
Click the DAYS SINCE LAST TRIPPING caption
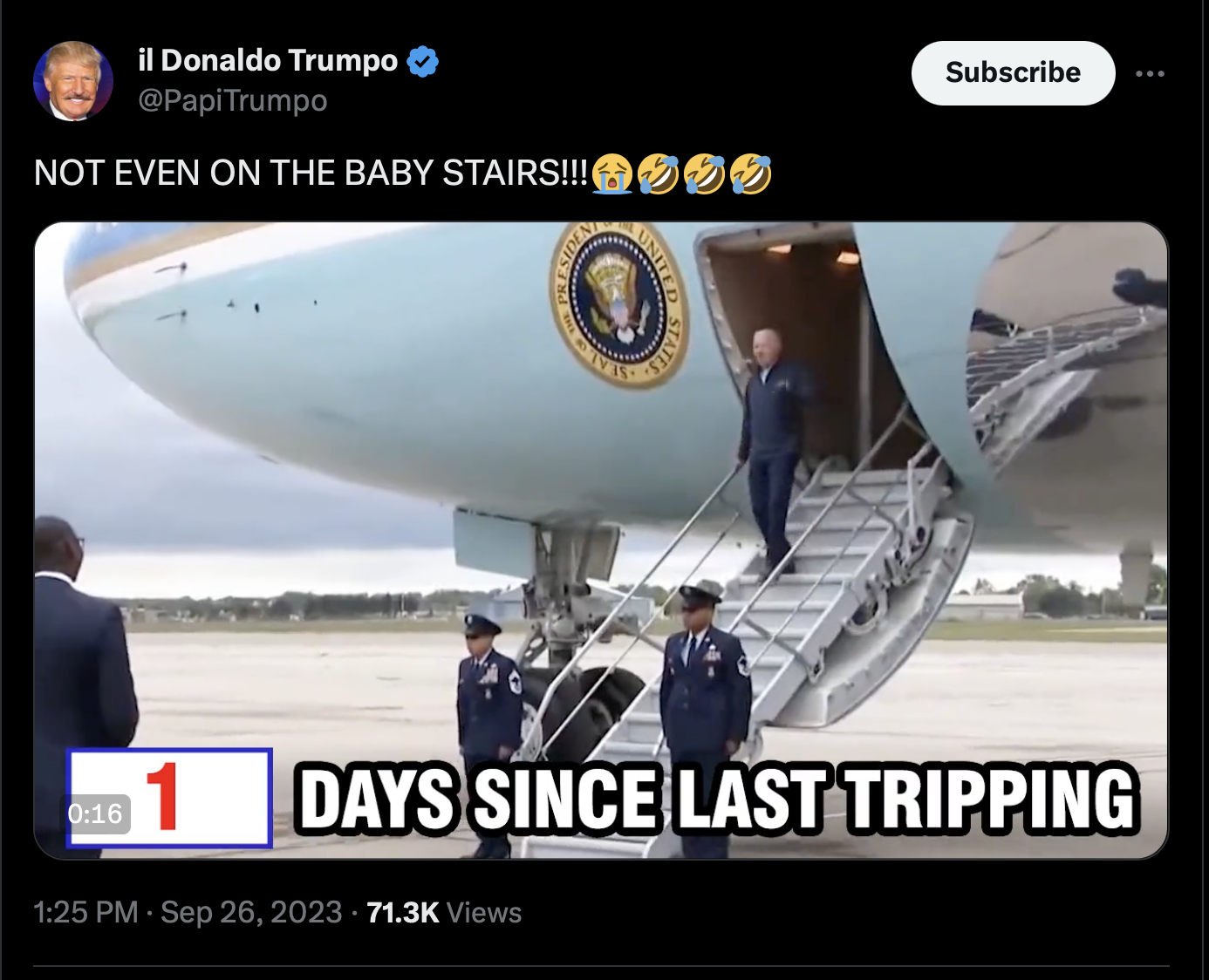717,798
